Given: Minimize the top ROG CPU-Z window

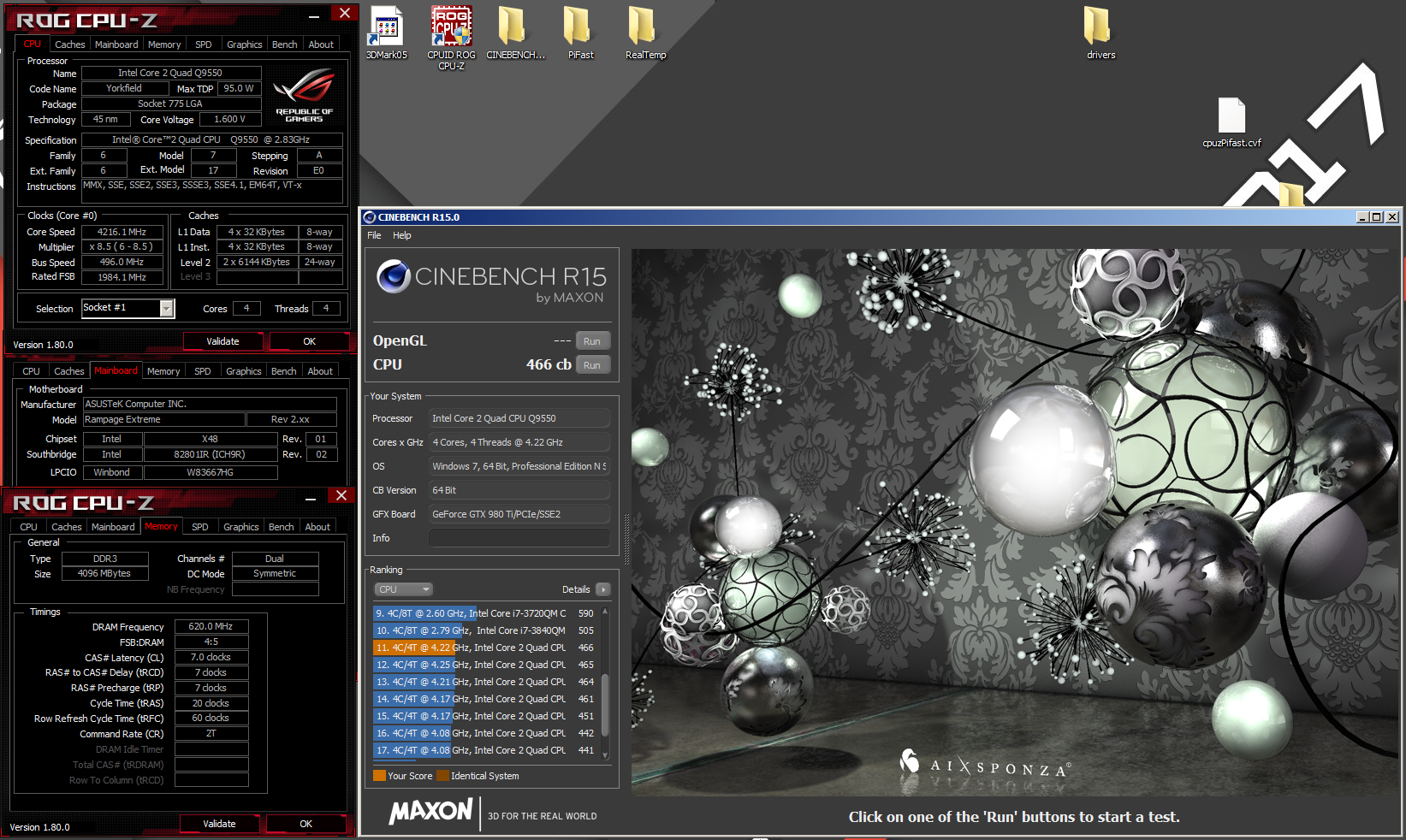Looking at the screenshot, I should [x=314, y=15].
